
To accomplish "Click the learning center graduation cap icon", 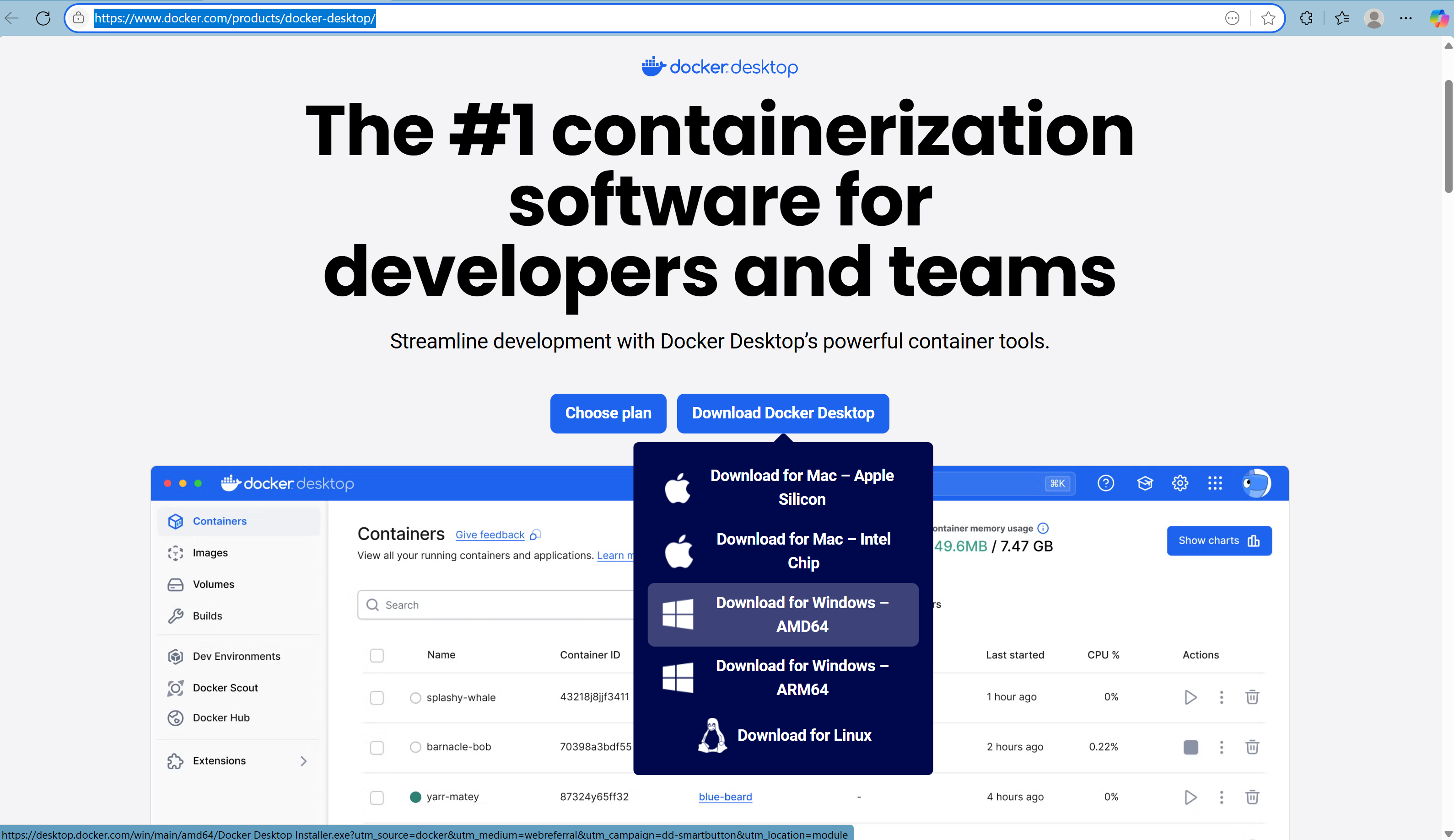I will pos(1145,483).
